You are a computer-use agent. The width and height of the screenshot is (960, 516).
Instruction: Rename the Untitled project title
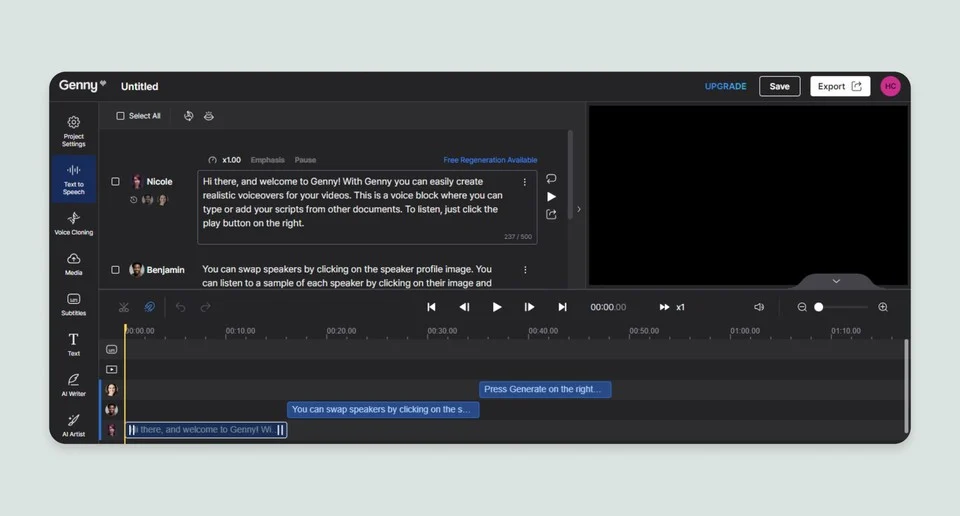[x=140, y=86]
